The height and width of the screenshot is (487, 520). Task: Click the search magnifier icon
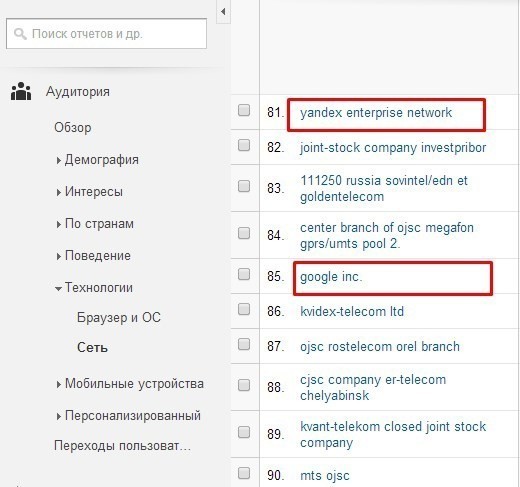click(20, 34)
